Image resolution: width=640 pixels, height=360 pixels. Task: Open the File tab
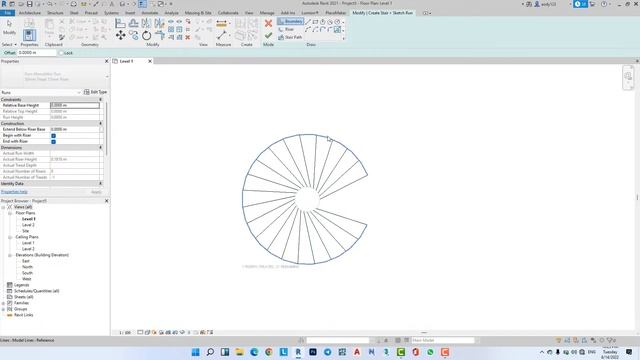(8, 13)
